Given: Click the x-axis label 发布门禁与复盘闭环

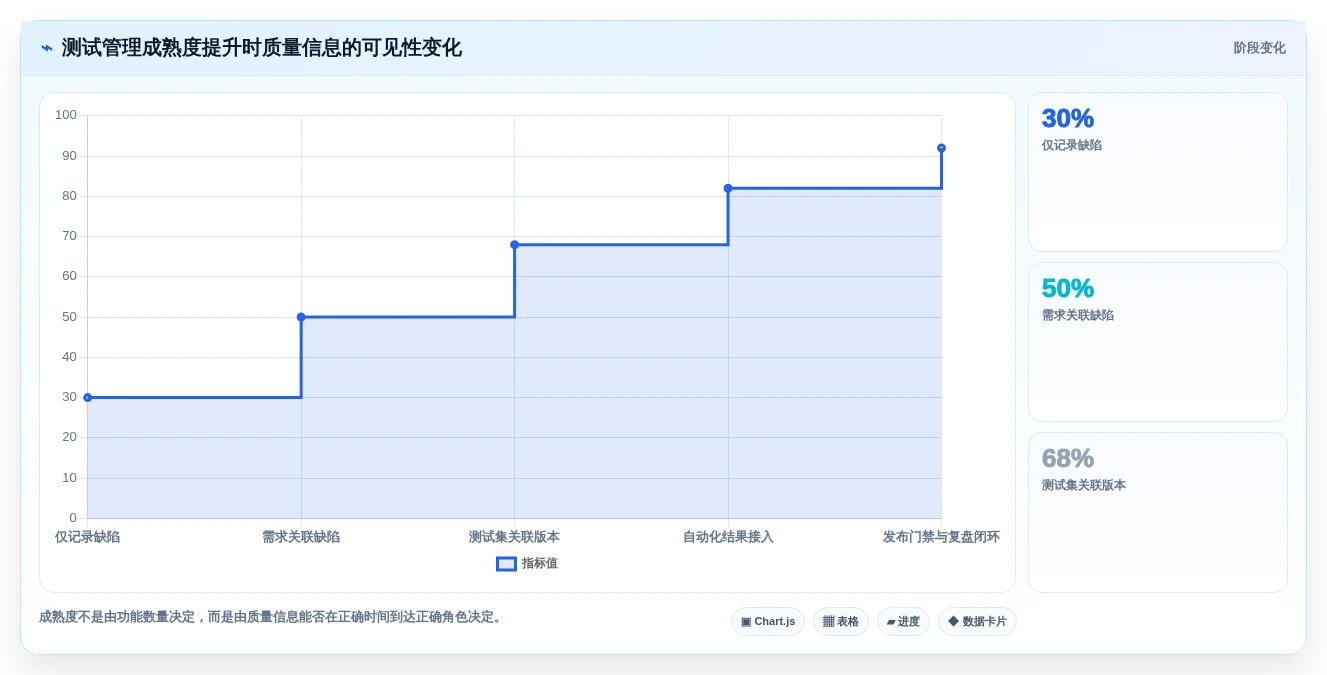Looking at the screenshot, I should click(941, 537).
